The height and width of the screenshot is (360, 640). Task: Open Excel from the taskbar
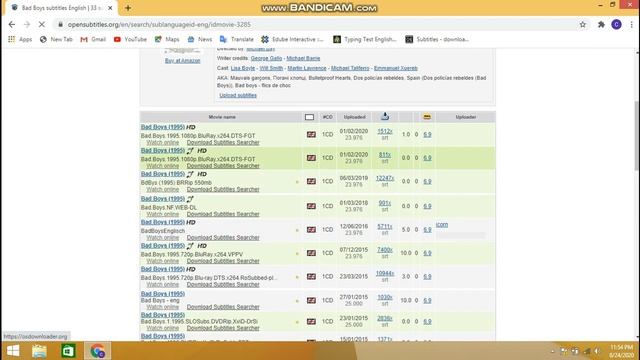(x=68, y=351)
